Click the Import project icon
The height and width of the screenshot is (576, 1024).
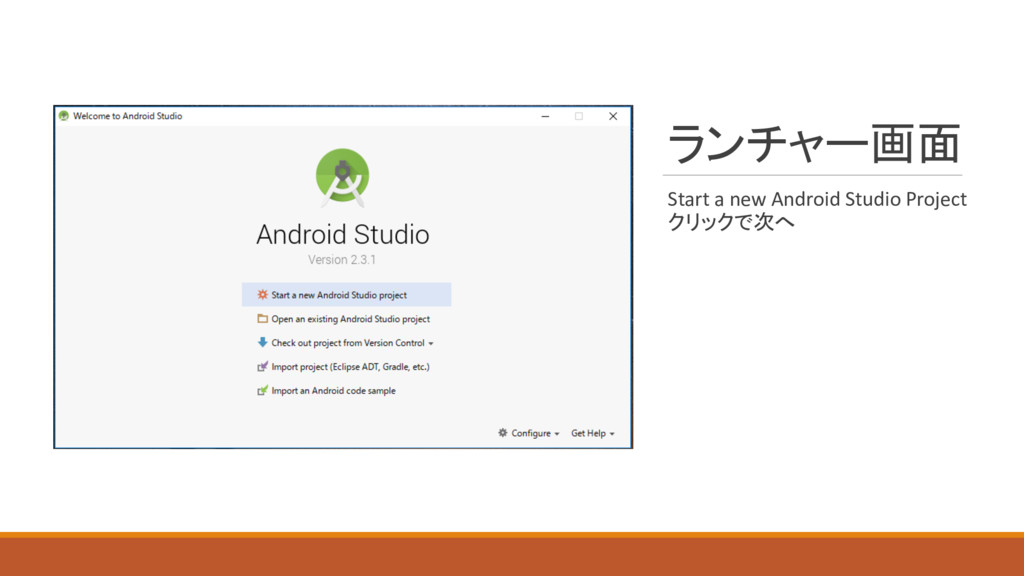[x=263, y=366]
